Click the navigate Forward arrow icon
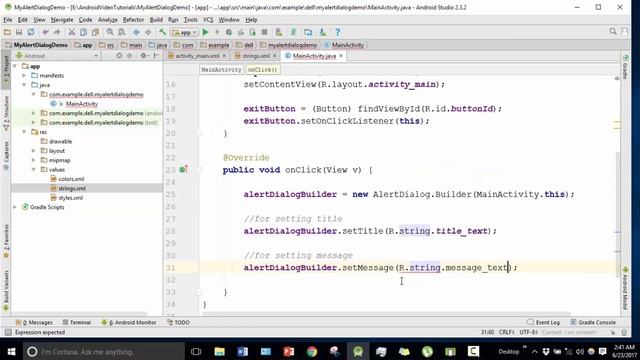Viewport: 640px width, 360px height. (148, 32)
